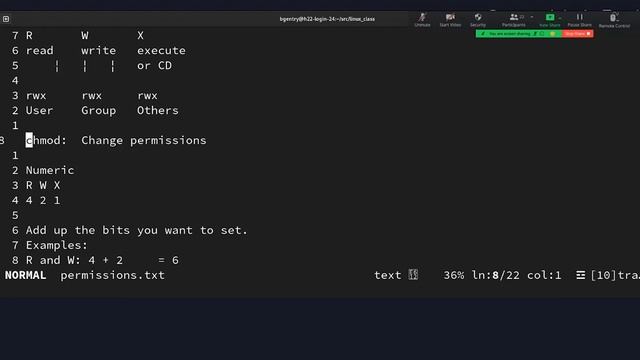Viewport: 640px width, 360px height.
Task: Click the 'text' filetype in status line
Action: pos(388,275)
